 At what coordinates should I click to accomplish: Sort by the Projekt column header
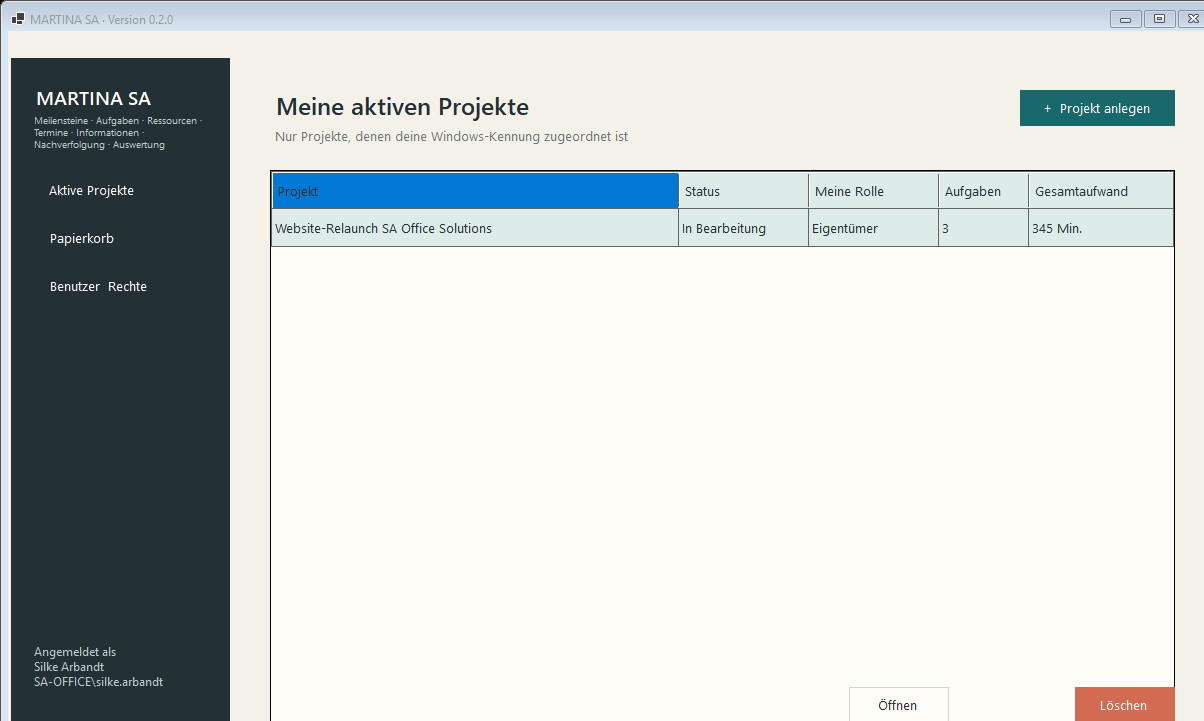pyautogui.click(x=475, y=191)
